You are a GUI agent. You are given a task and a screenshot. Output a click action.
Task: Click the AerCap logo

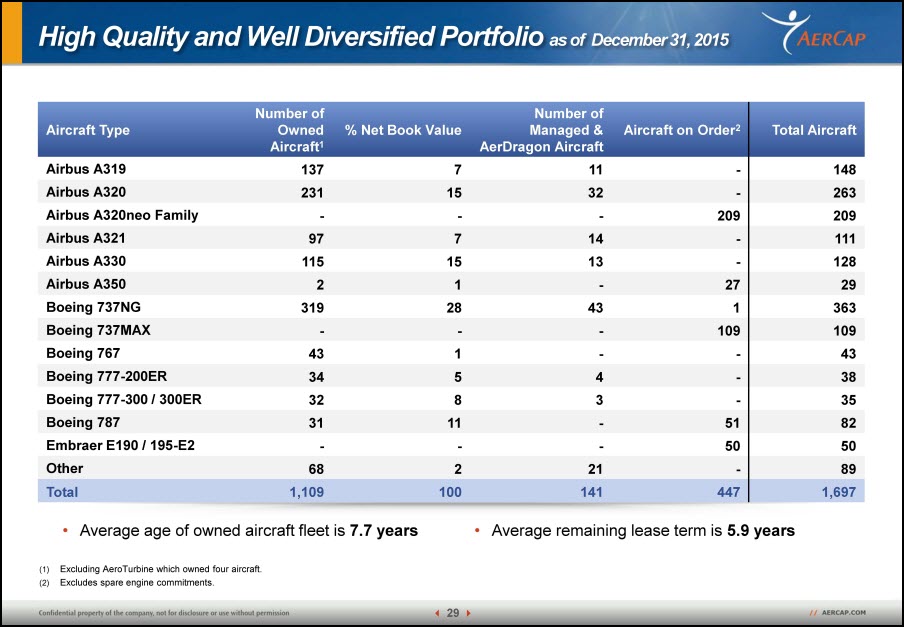pyautogui.click(x=813, y=33)
